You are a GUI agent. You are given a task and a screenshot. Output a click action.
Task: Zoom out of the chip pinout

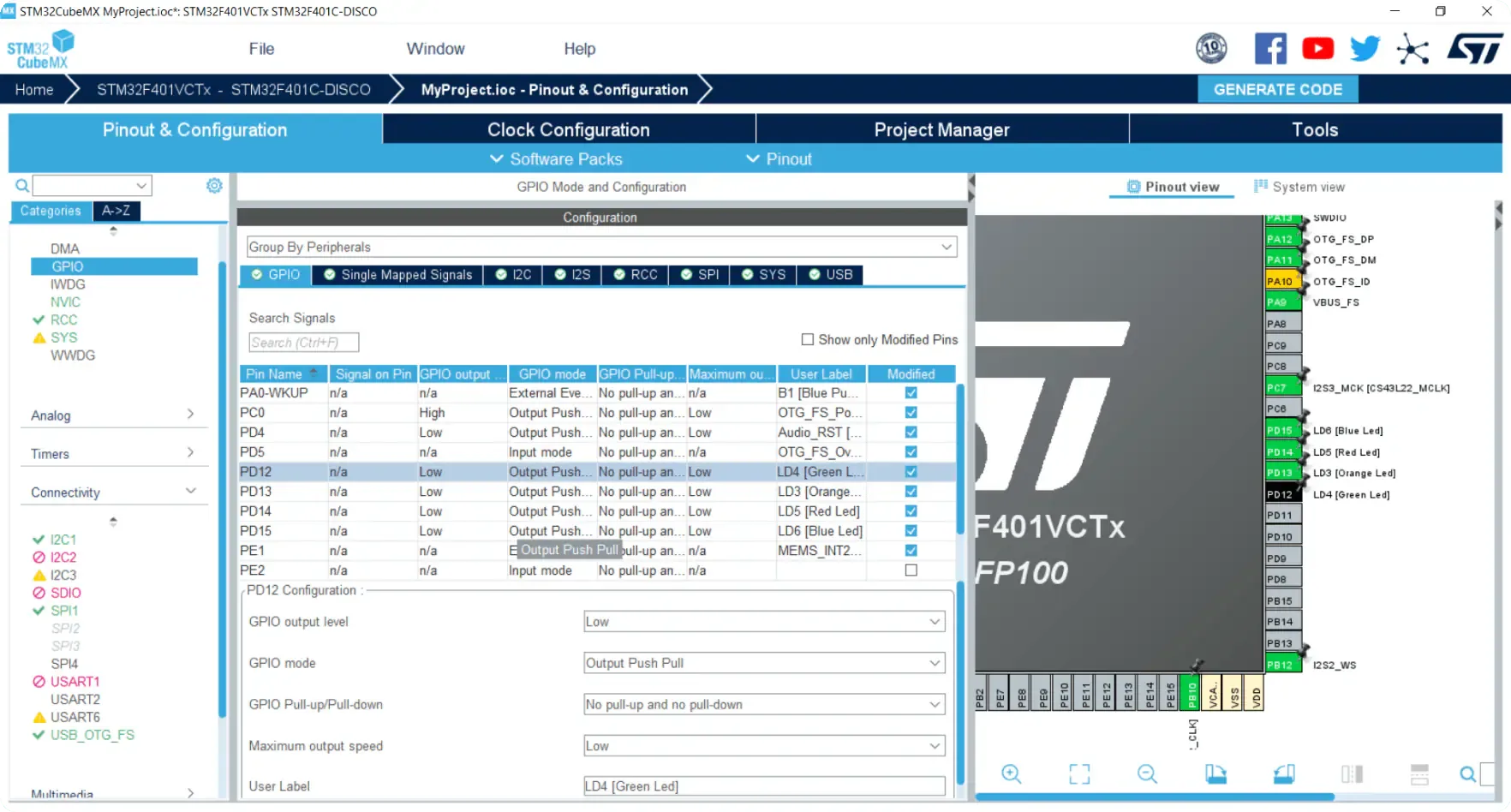pos(1147,774)
